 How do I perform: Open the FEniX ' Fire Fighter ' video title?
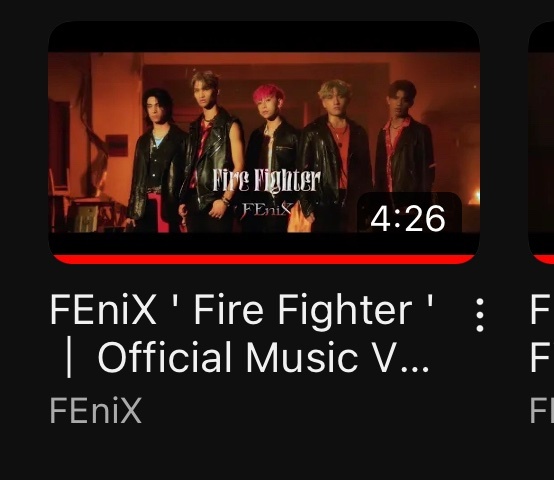tap(241, 333)
